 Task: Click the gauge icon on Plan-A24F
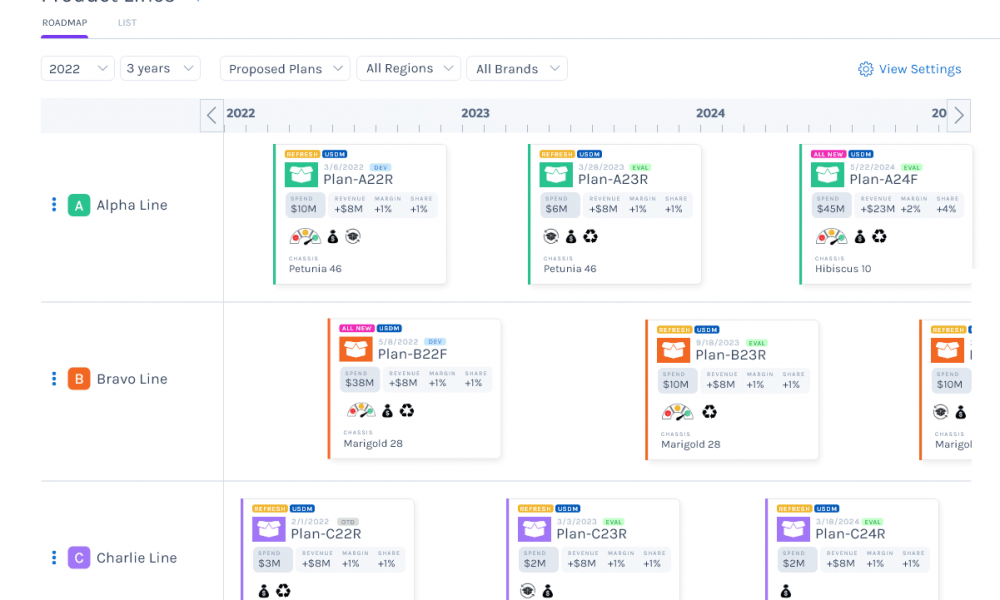pos(831,237)
